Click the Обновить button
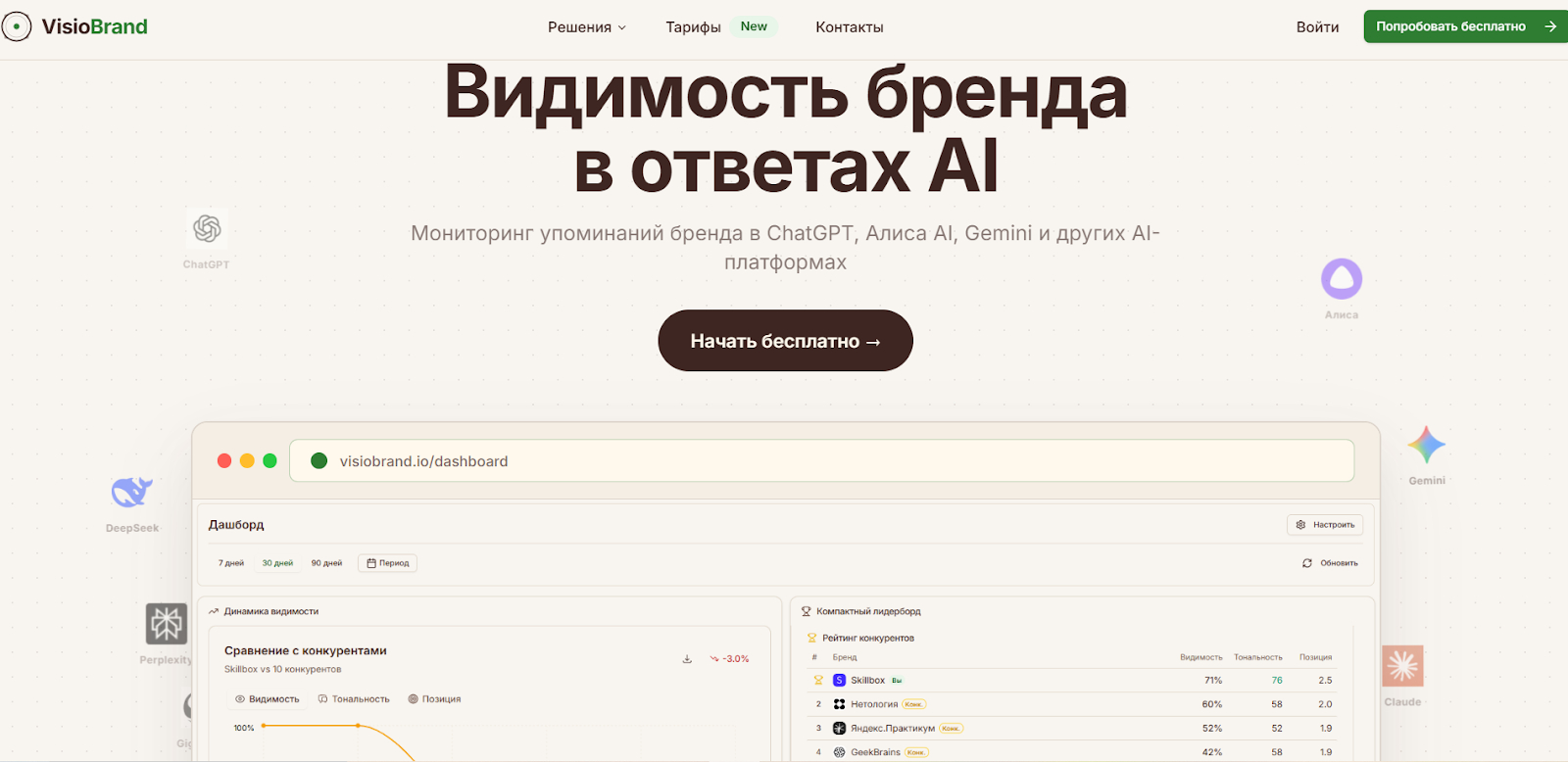Image resolution: width=1568 pixels, height=762 pixels. pyautogui.click(x=1330, y=563)
